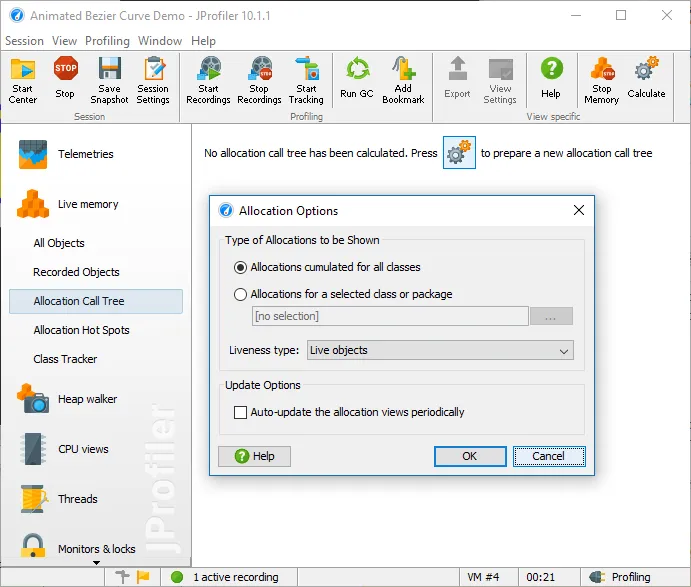Click the flag icon in status bar
Image resolution: width=691 pixels, height=587 pixels.
[143, 576]
